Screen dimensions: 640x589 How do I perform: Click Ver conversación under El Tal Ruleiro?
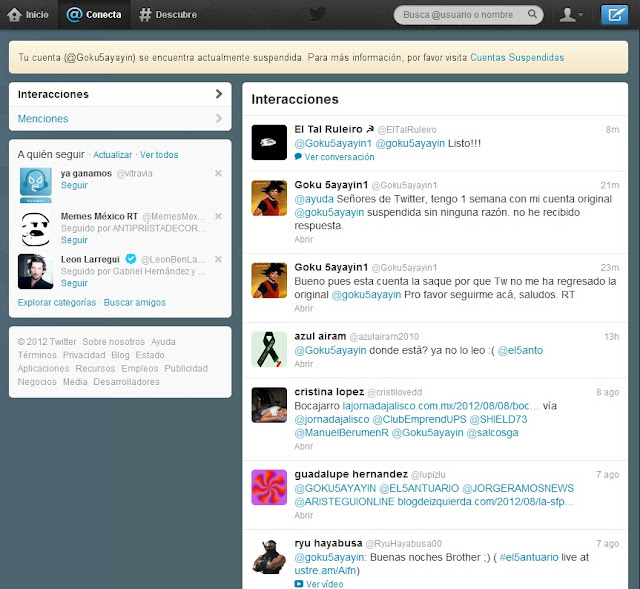[x=339, y=157]
